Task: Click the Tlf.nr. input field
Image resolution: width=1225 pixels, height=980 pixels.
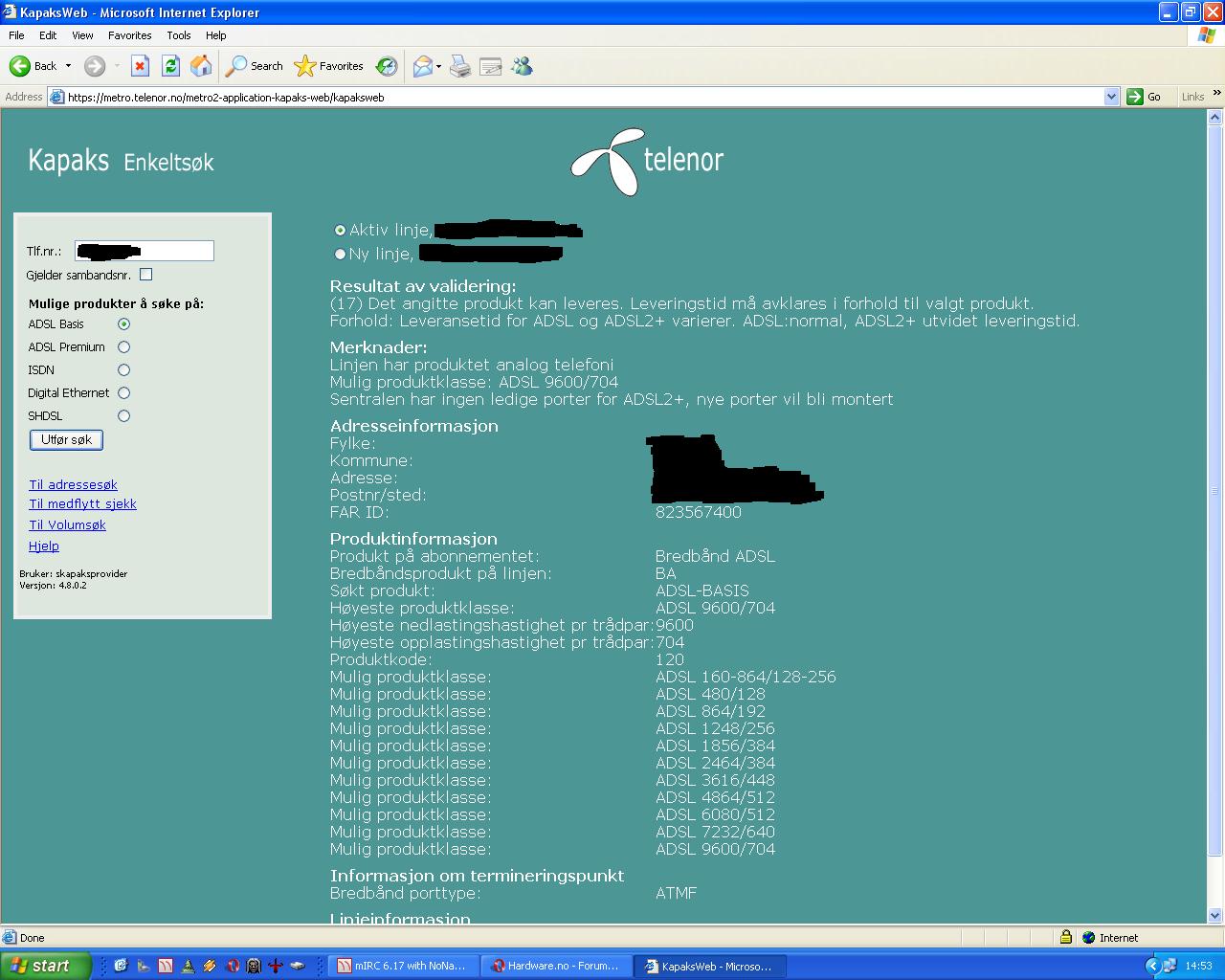Action: 145,251
